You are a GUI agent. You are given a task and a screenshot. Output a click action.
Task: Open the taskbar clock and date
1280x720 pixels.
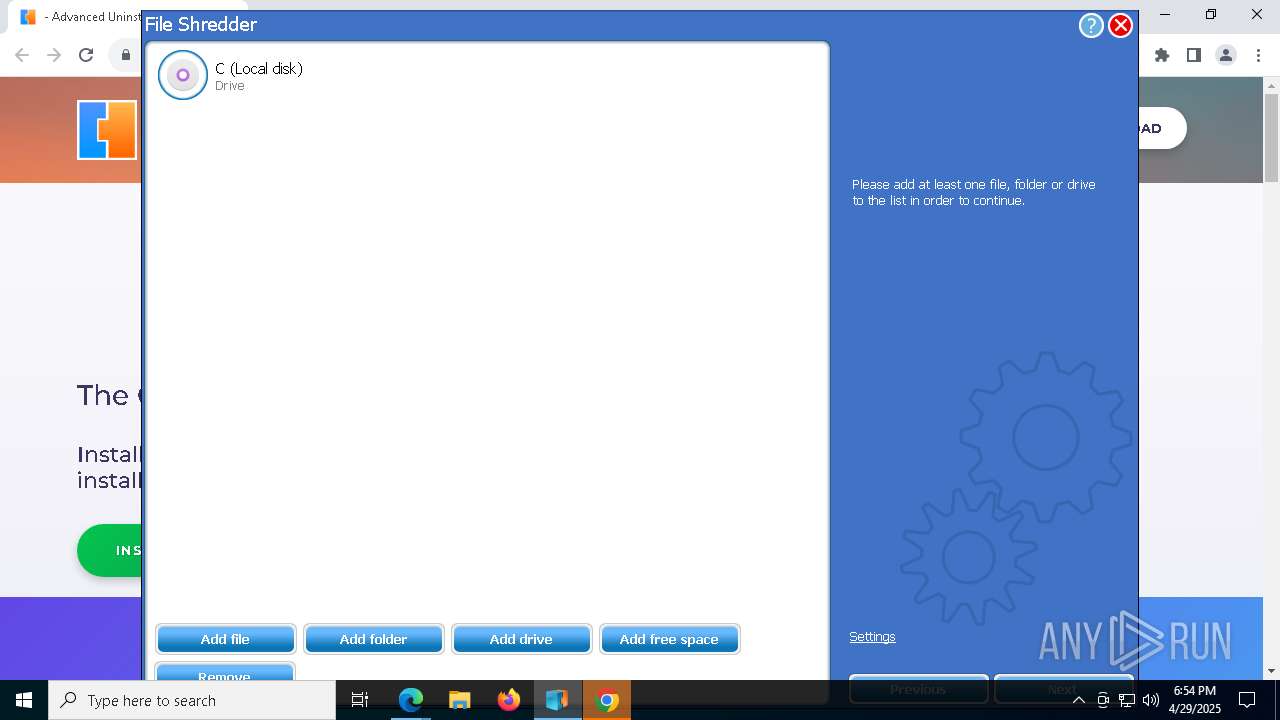(x=1195, y=700)
